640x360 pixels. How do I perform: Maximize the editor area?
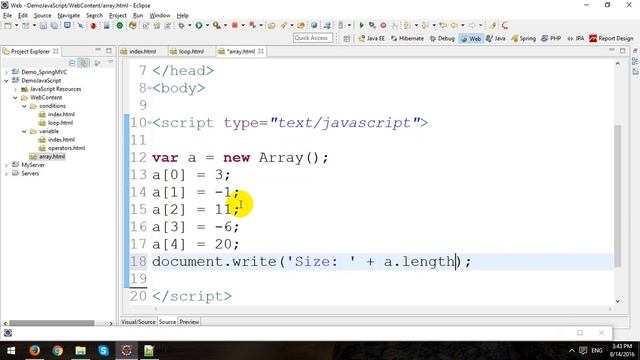(622, 51)
